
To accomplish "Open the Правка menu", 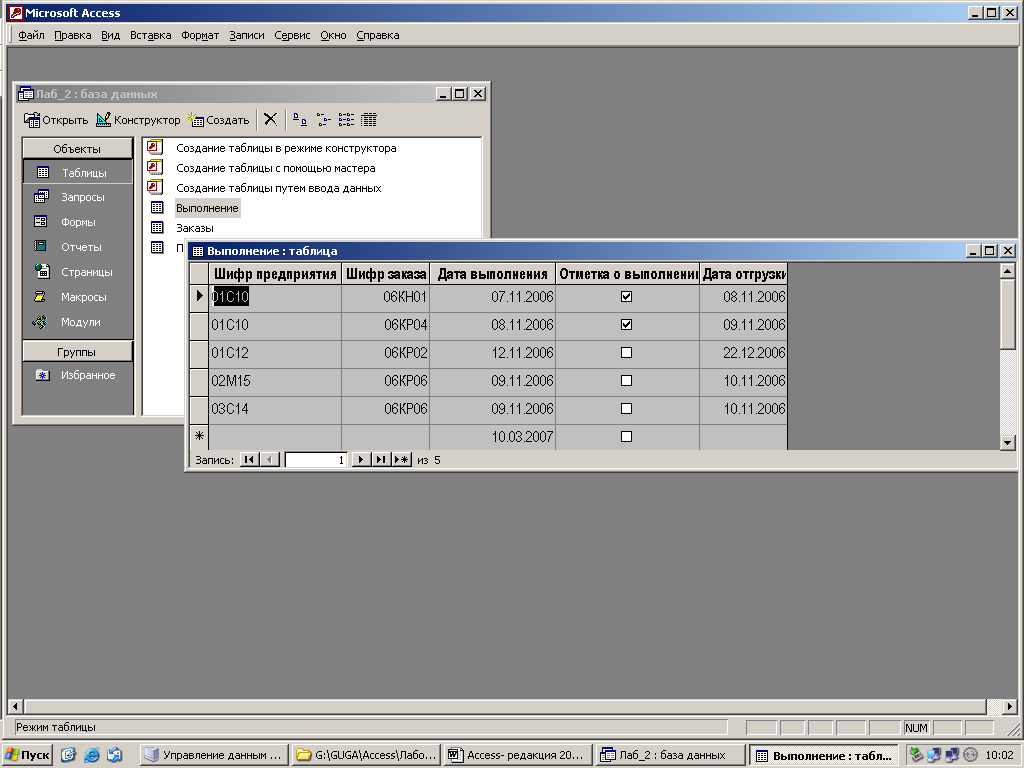I will 72,35.
